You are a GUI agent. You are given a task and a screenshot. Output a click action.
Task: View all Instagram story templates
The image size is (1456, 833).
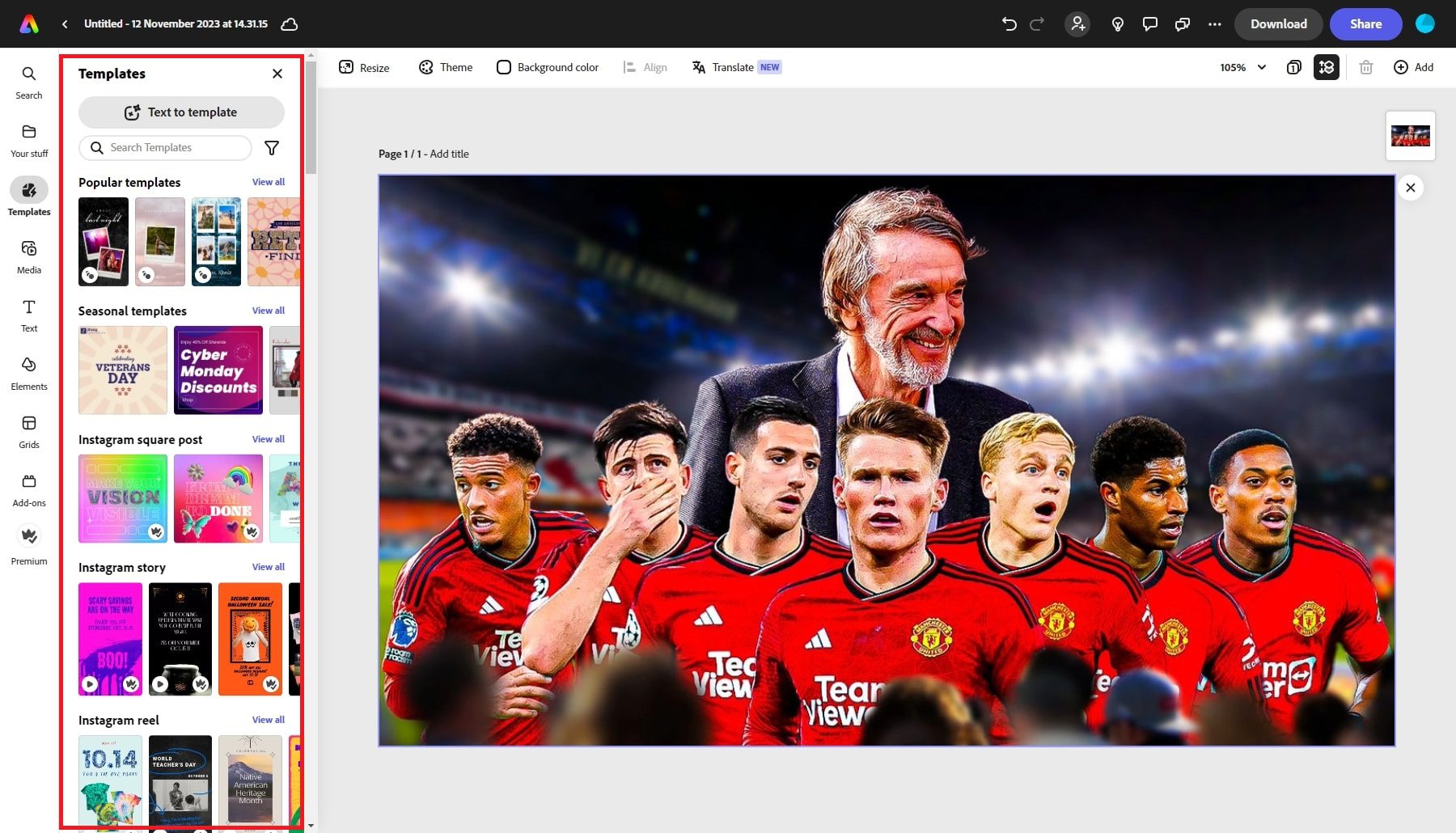[268, 567]
